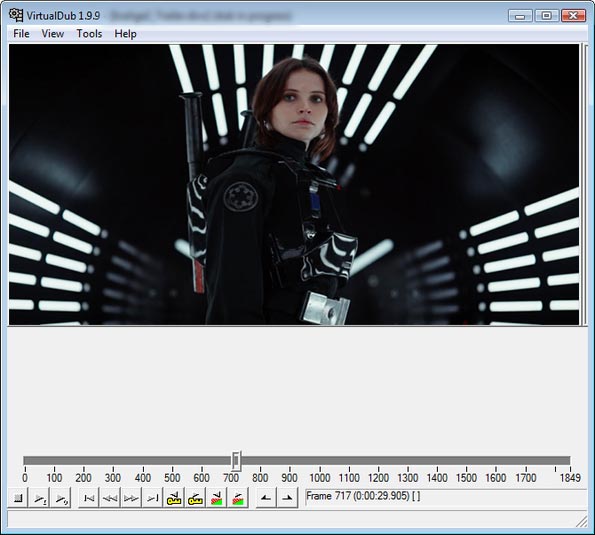The width and height of the screenshot is (595, 535).
Task: Maximize the VirtualDub window
Action: click(x=546, y=16)
